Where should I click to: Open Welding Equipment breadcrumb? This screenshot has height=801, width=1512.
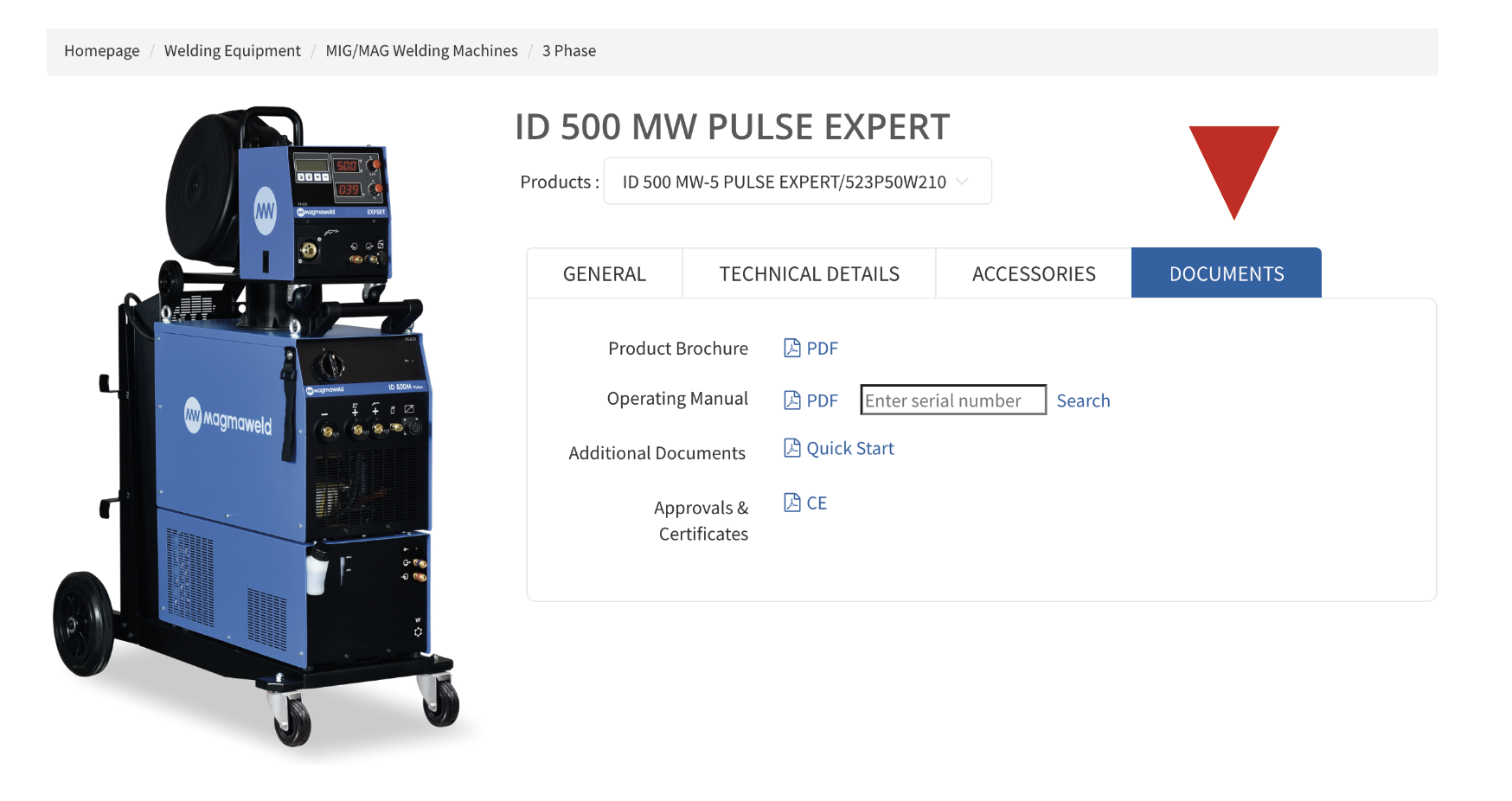click(233, 51)
